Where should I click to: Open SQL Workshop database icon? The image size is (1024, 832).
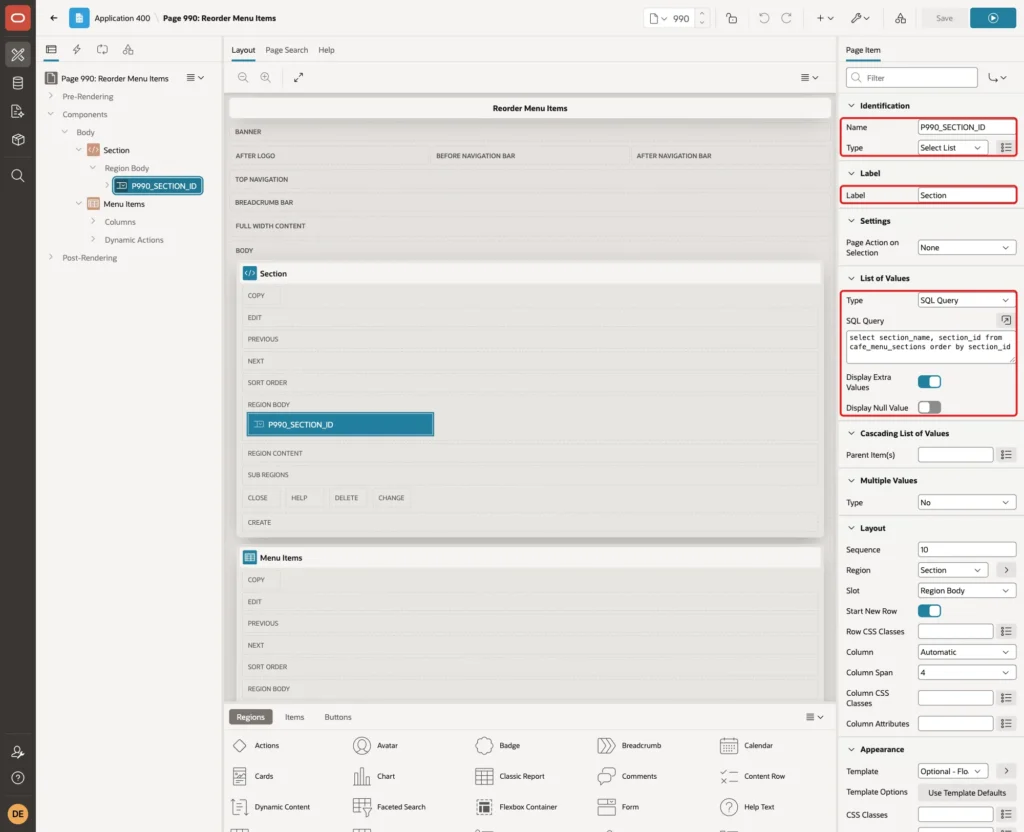click(x=18, y=83)
